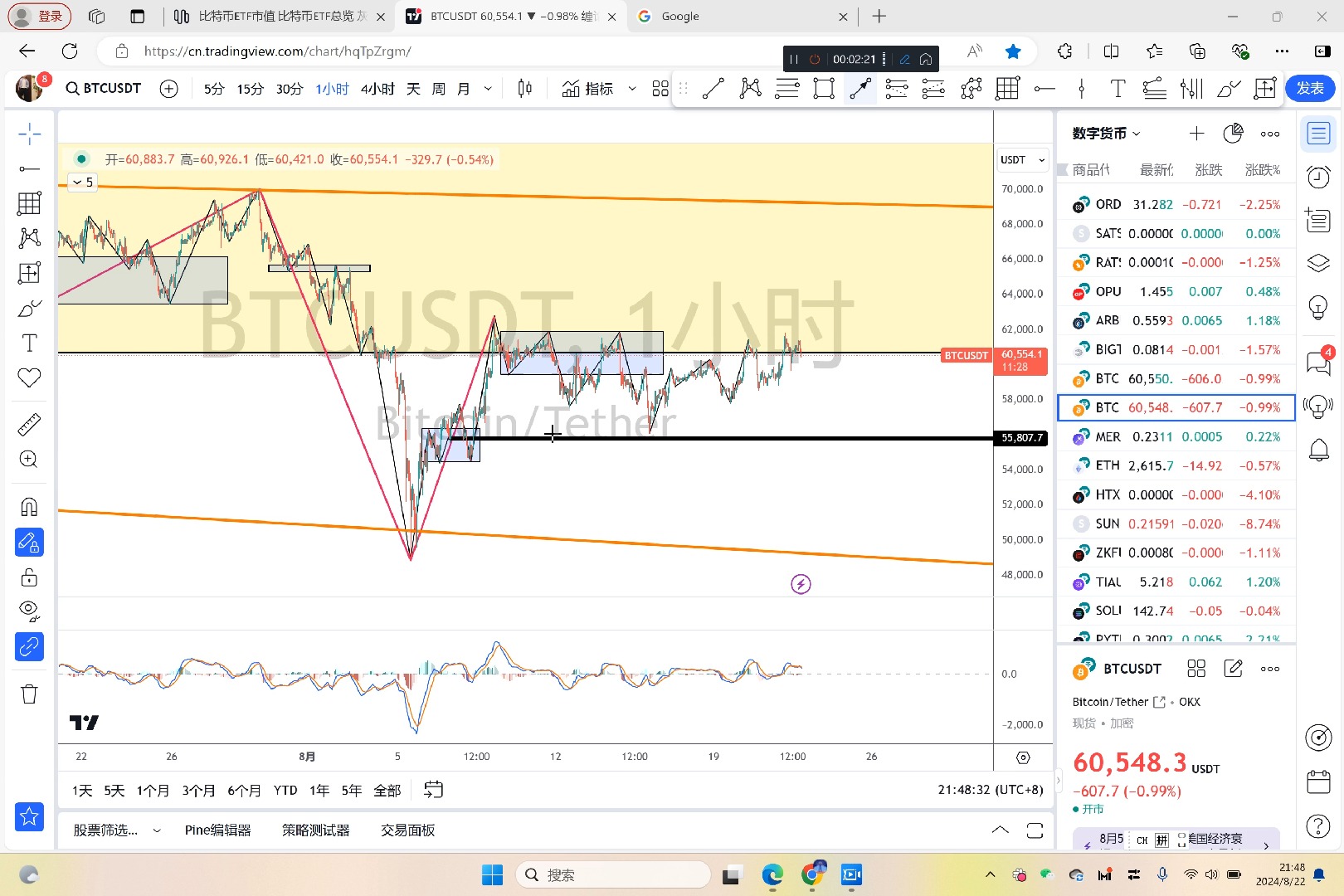Select the rectangle drawing tool in top toolbar
Viewport: 1344px width, 896px height.
(824, 88)
